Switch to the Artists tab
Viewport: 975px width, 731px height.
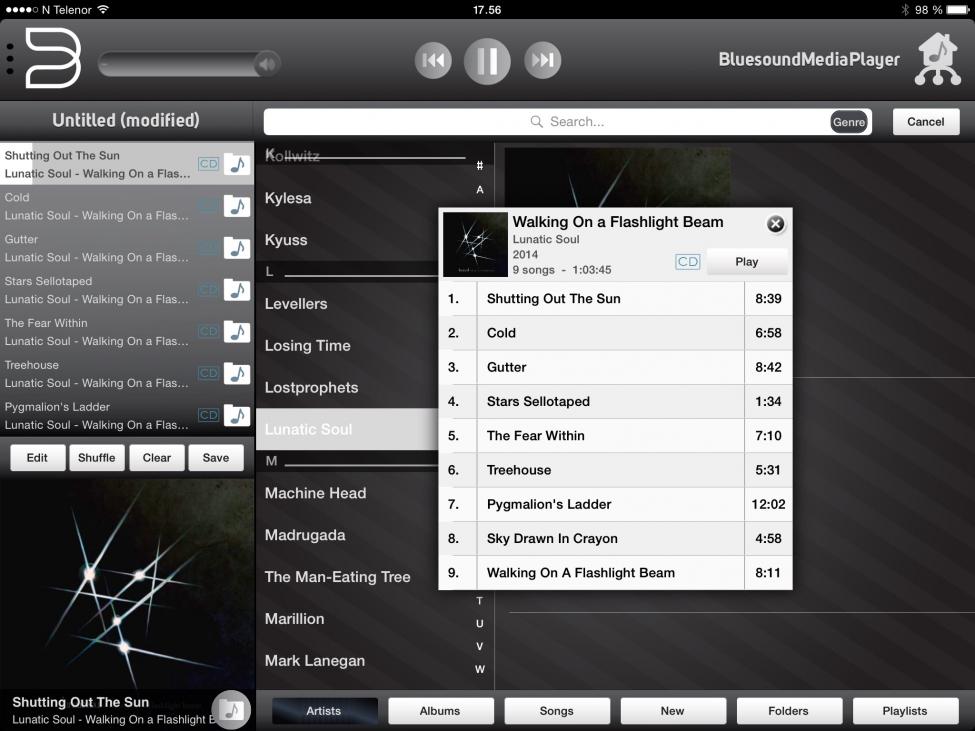[x=324, y=710]
